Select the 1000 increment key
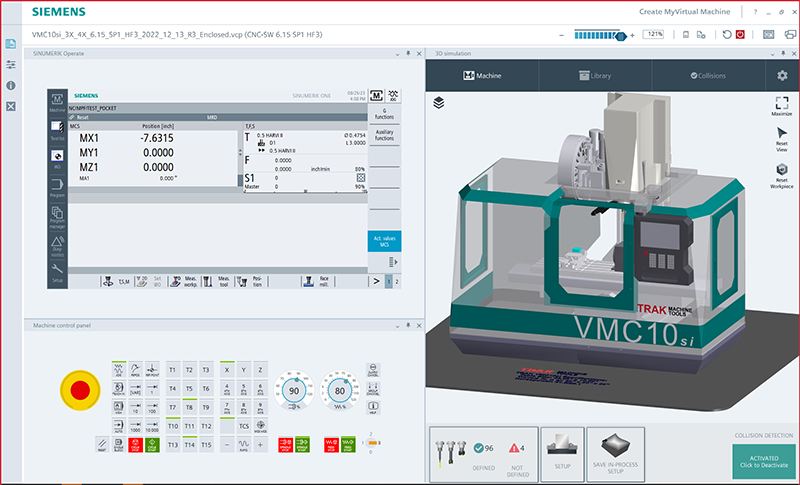This screenshot has height=485, width=800. [x=135, y=426]
